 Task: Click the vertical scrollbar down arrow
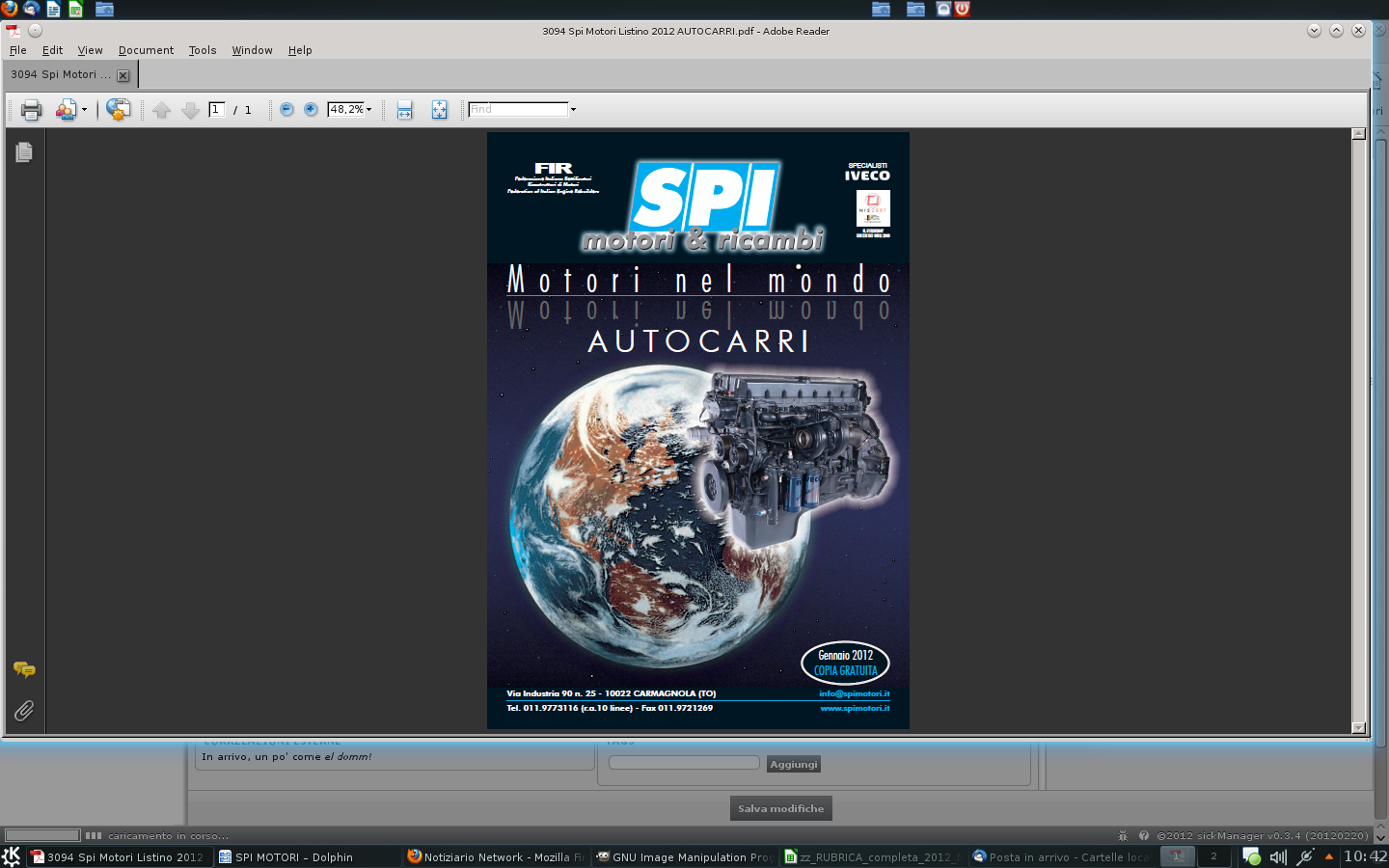pos(1359,728)
